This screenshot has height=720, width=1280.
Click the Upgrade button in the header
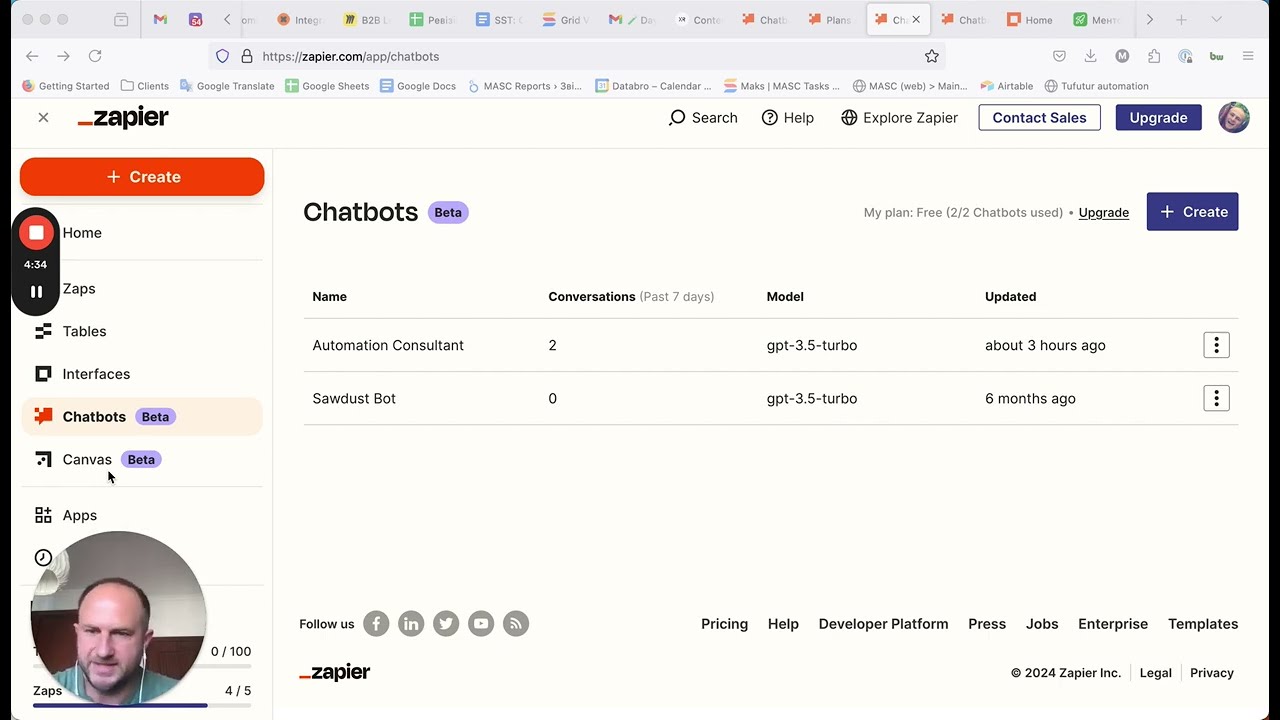tap(1158, 118)
